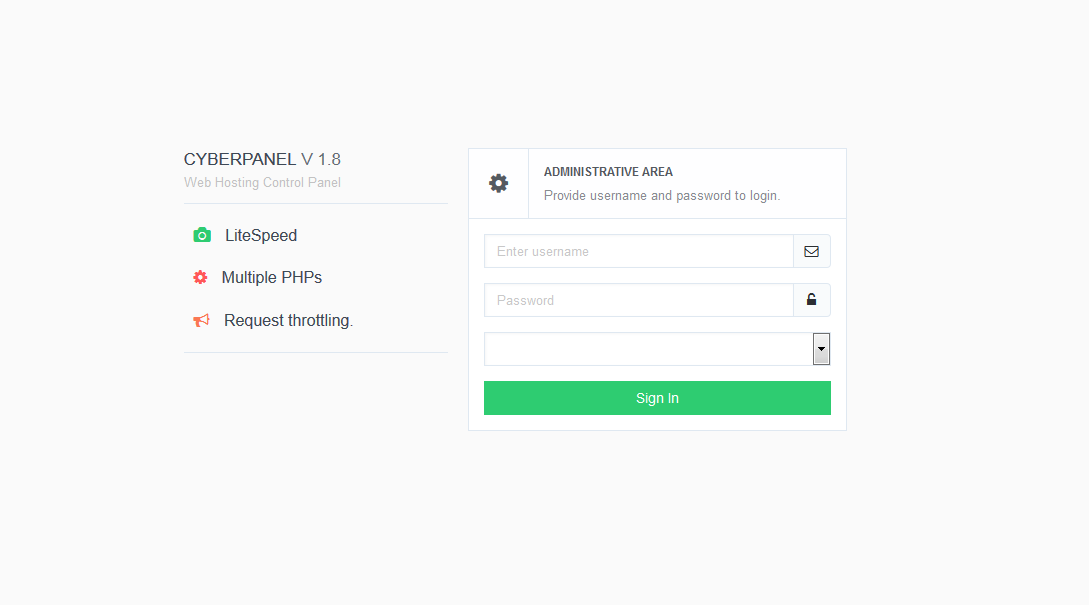Click the gear icon beside Administrative Area

pyautogui.click(x=498, y=183)
